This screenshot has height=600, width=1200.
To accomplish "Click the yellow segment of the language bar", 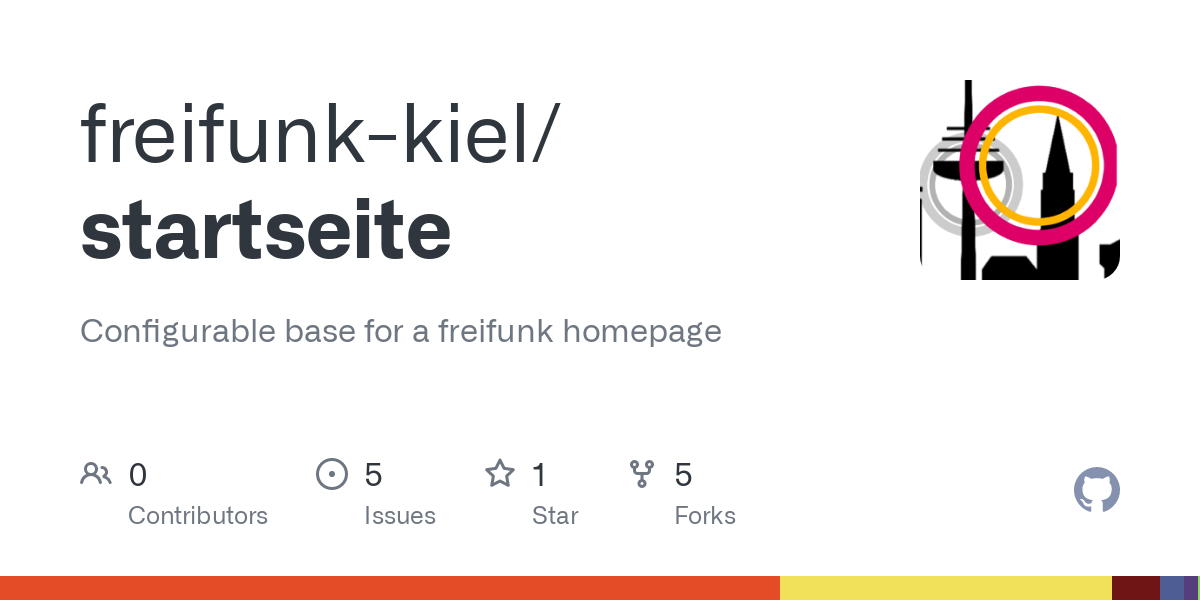I will point(945,588).
